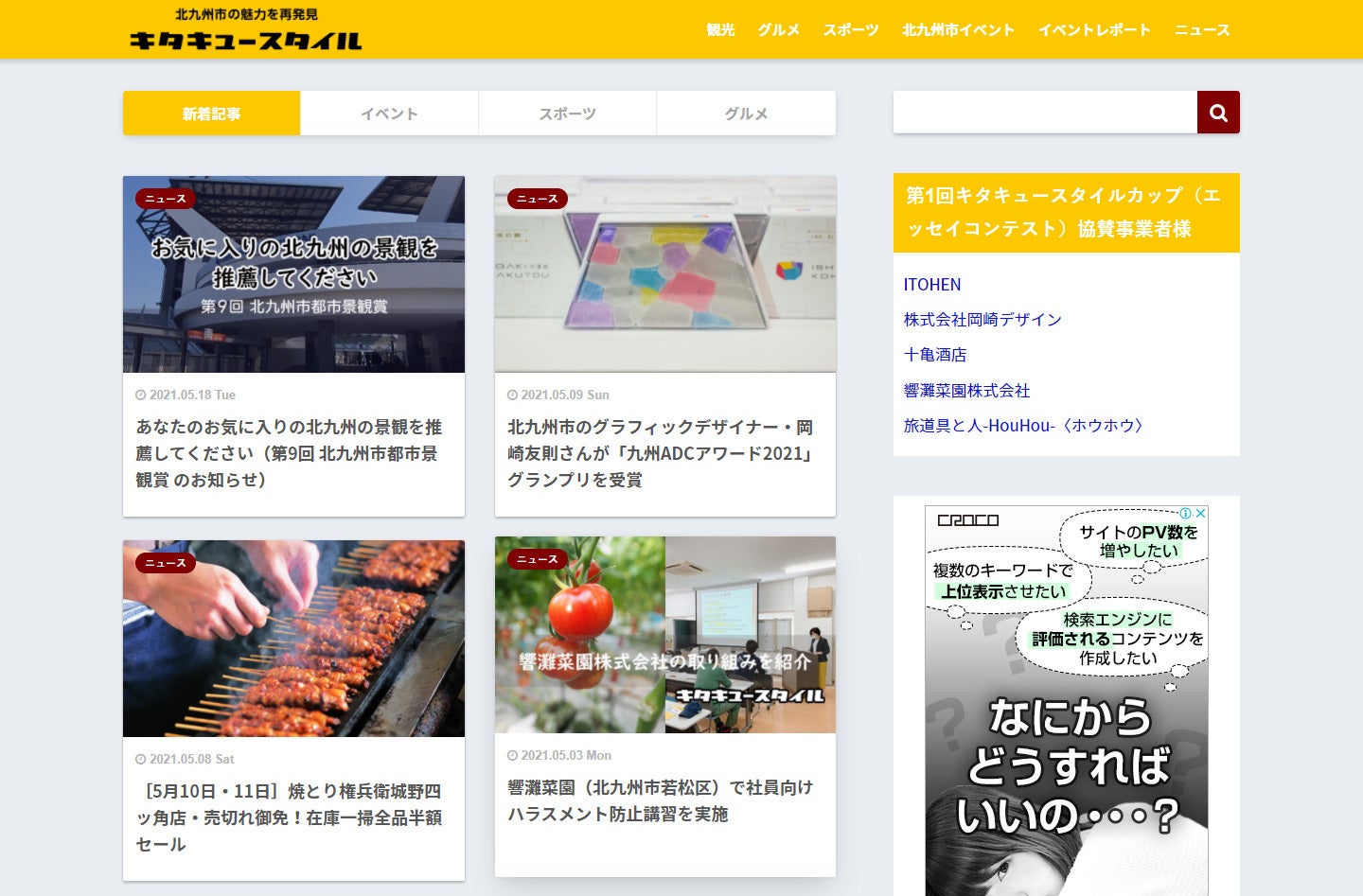Click the magnifying glass search button

click(x=1218, y=113)
